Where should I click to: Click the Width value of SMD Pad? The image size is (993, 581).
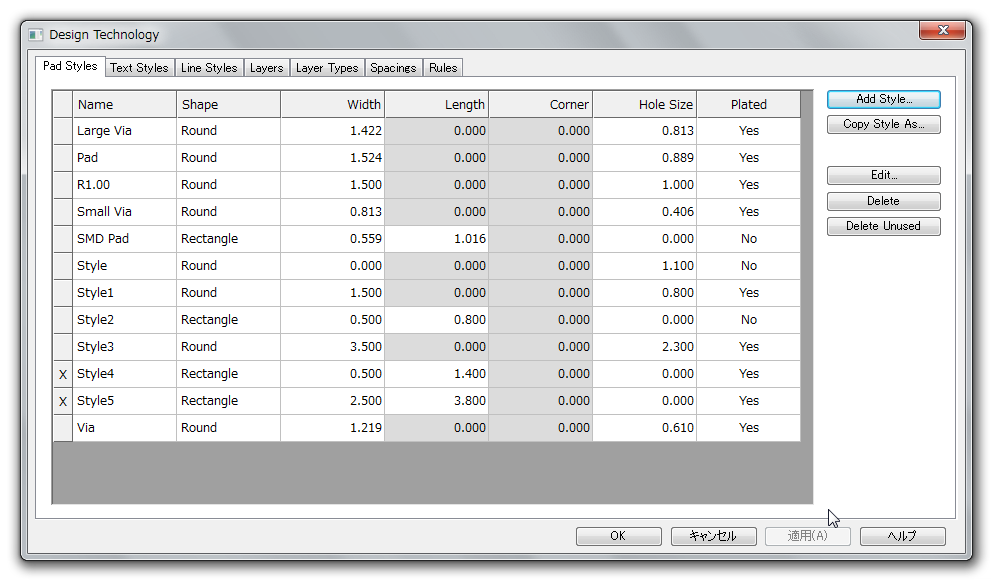pyautogui.click(x=332, y=239)
